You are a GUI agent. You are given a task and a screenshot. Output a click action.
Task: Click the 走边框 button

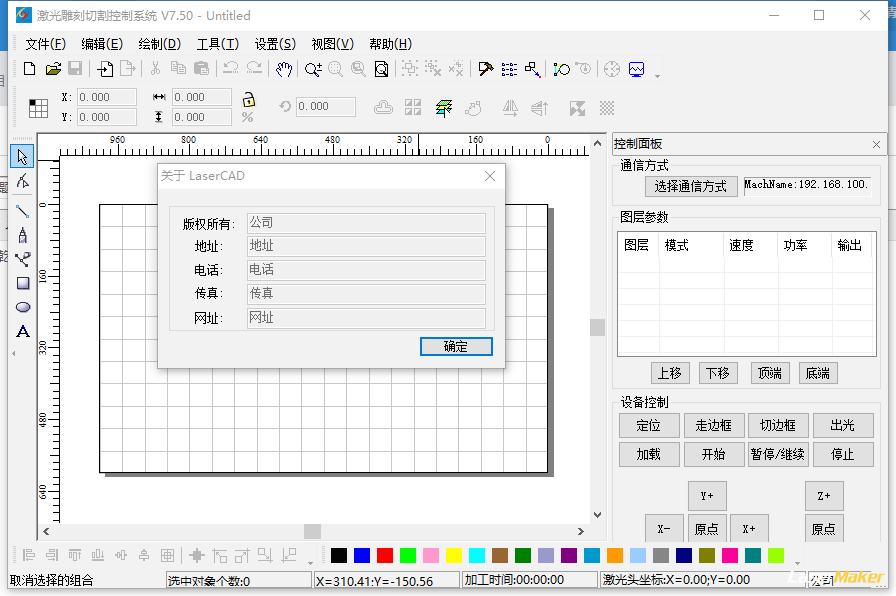coord(714,425)
